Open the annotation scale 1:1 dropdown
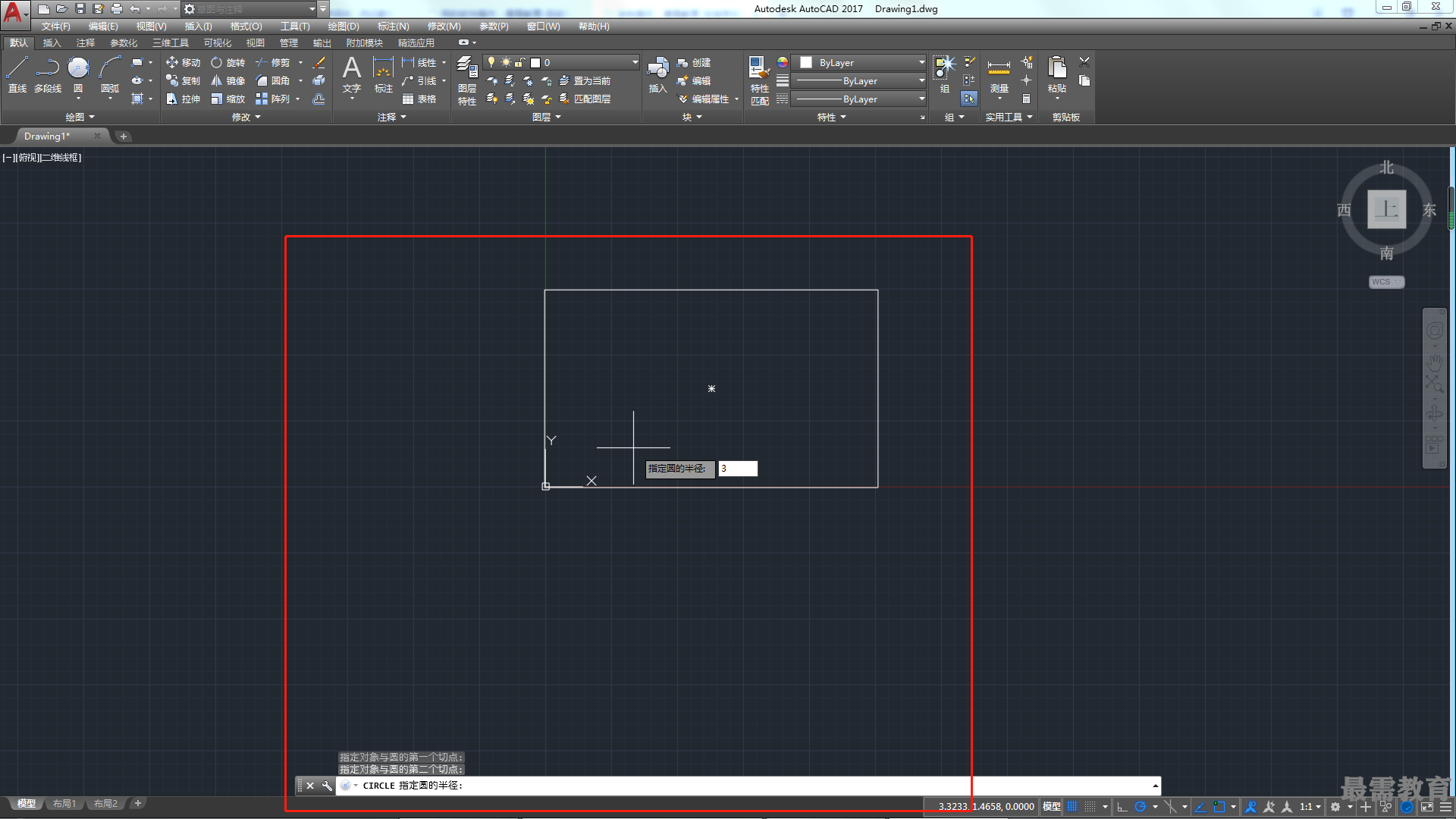 pos(1310,807)
